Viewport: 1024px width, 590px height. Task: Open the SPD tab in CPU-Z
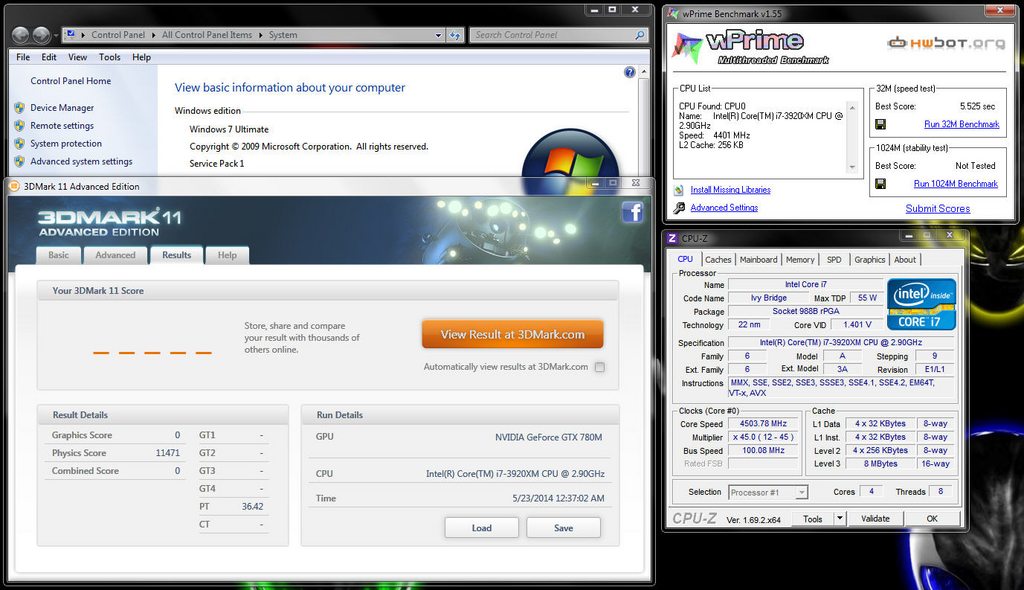[834, 259]
